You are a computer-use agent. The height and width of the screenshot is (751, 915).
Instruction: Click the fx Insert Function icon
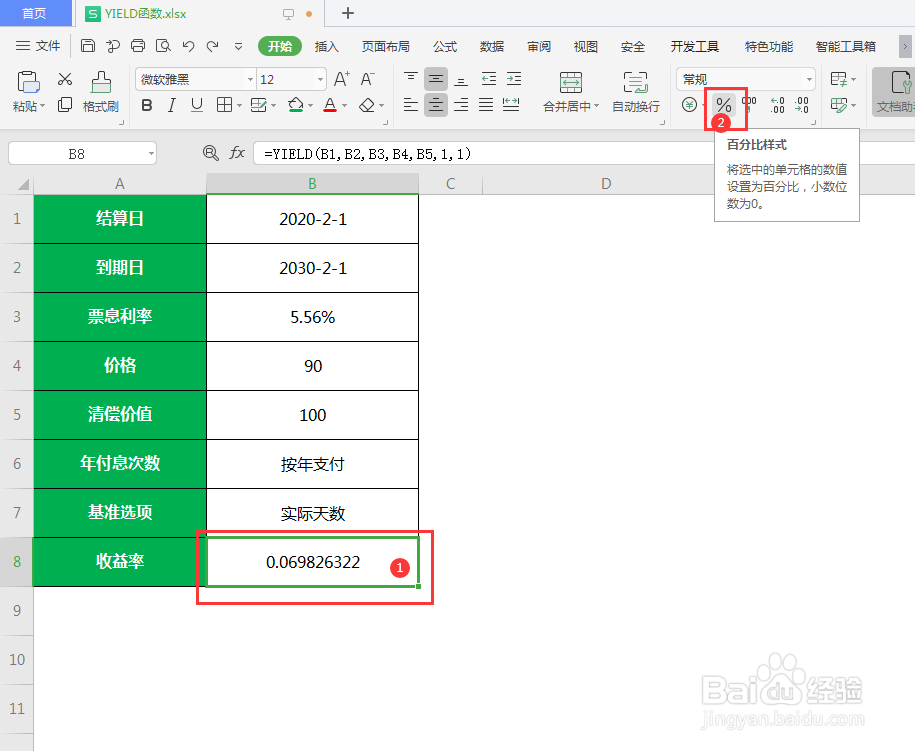pos(236,153)
